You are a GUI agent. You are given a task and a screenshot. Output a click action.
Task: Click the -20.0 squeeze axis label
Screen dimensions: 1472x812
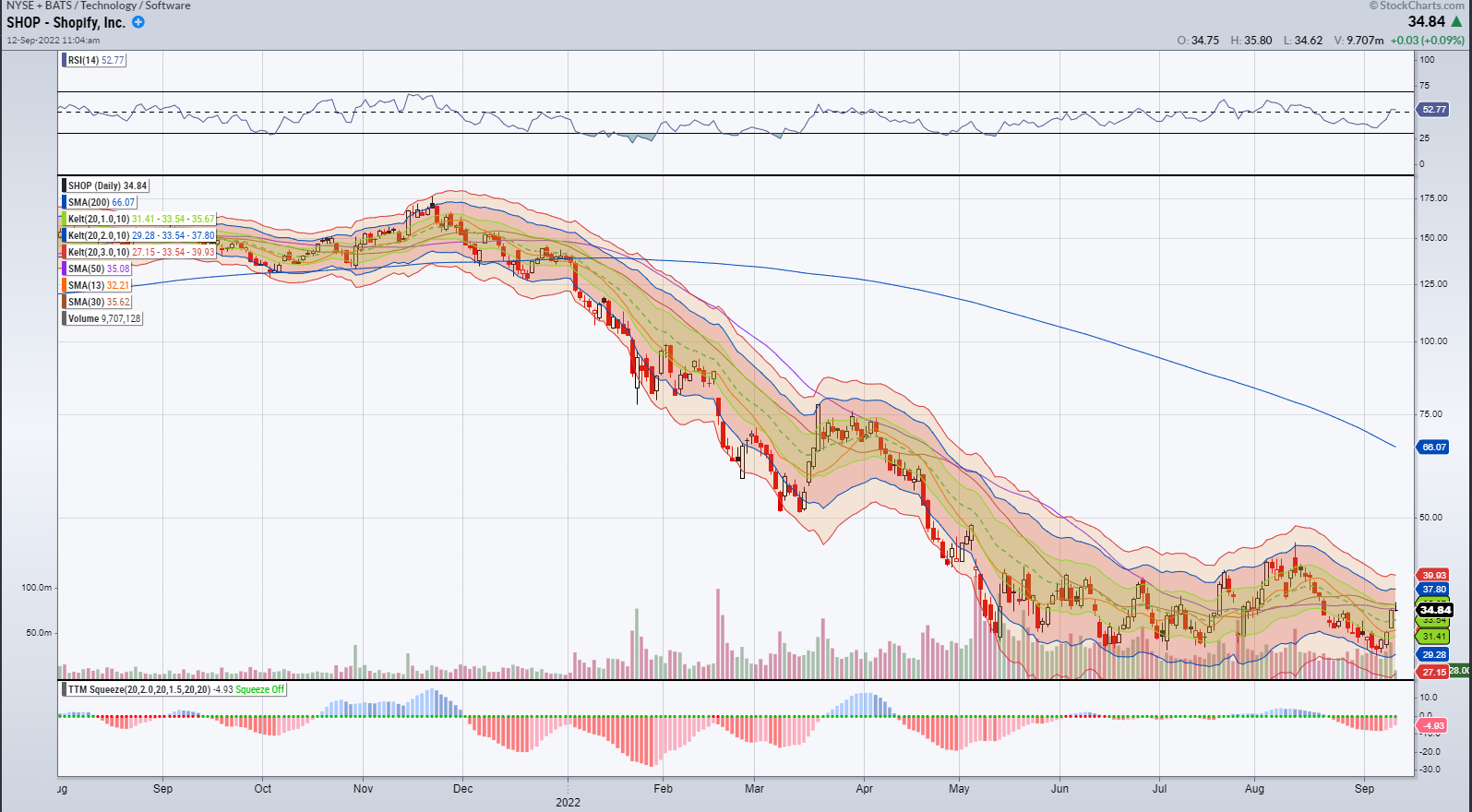[x=1430, y=751]
